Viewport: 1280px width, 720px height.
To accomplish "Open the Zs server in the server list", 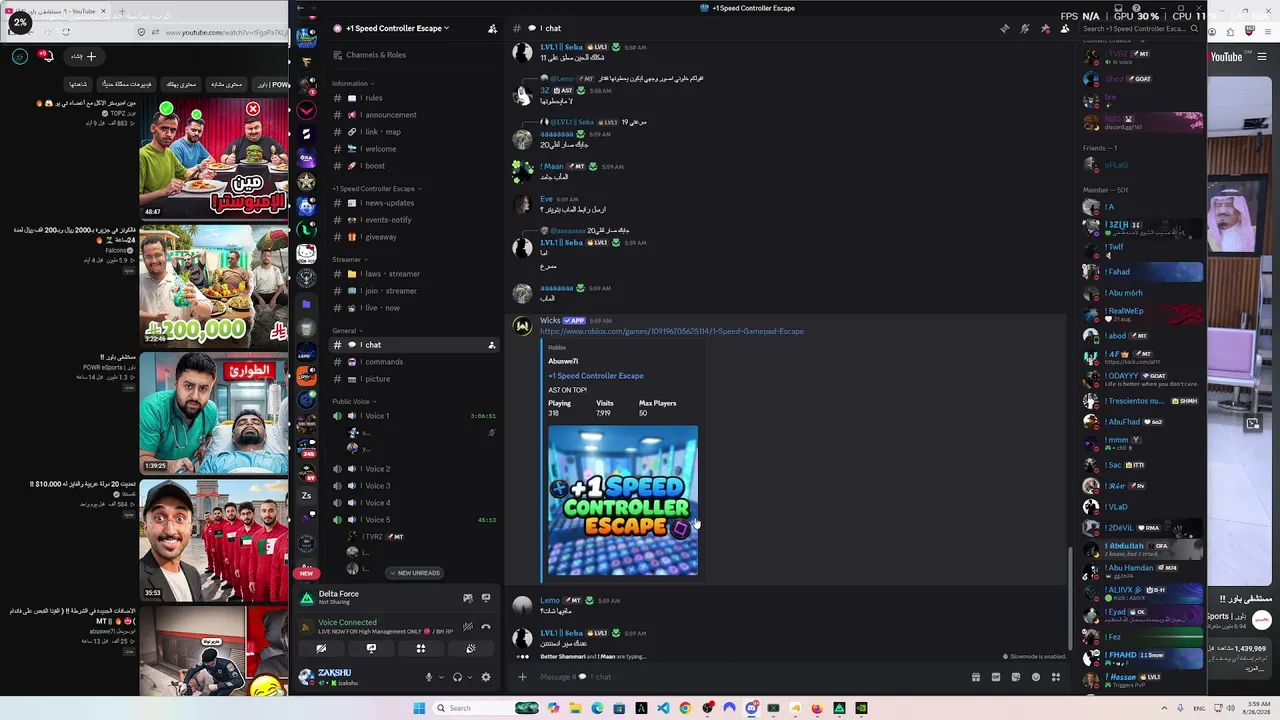I will point(307,496).
